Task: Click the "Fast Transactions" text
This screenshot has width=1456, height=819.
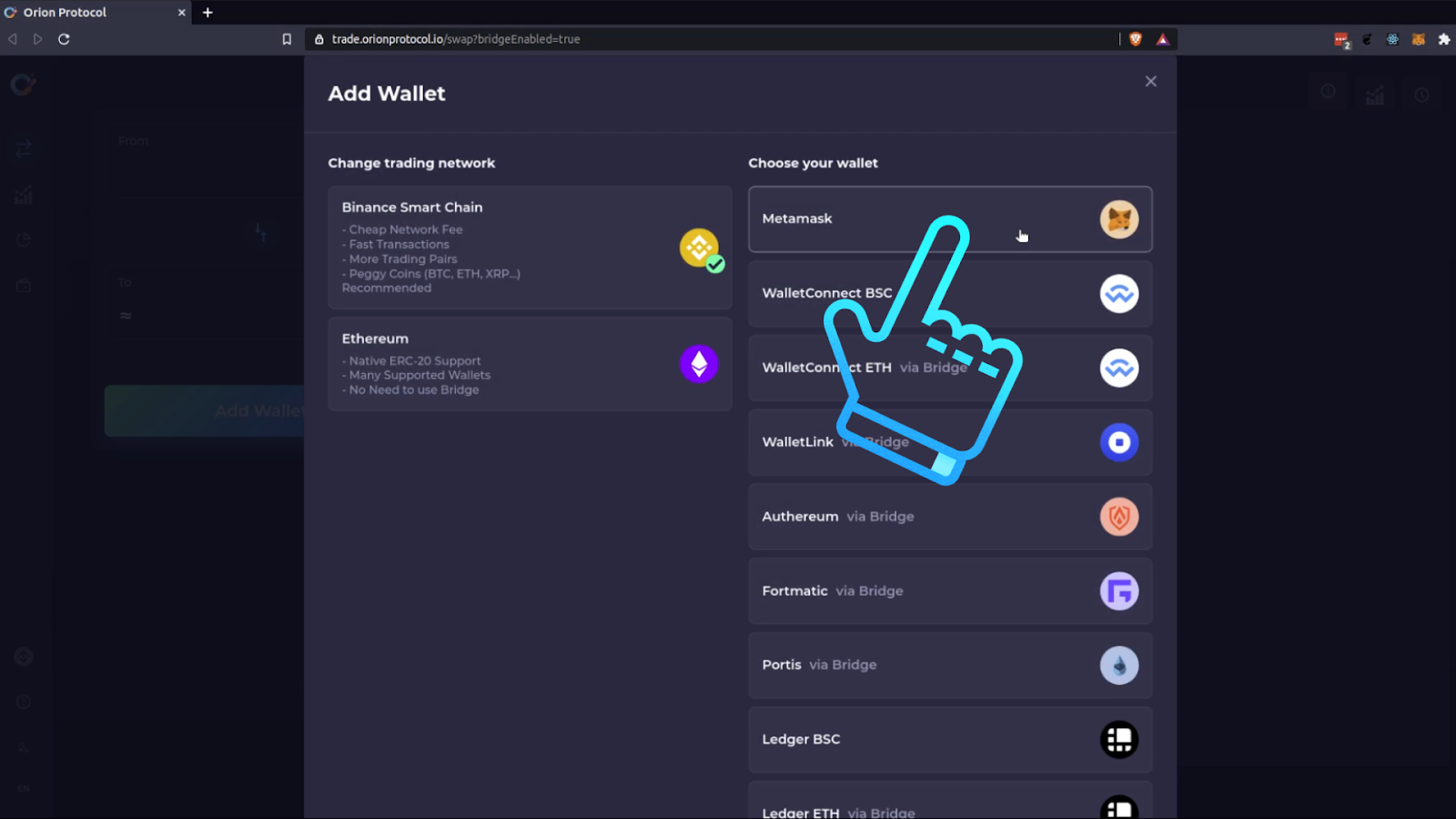Action: click(399, 245)
